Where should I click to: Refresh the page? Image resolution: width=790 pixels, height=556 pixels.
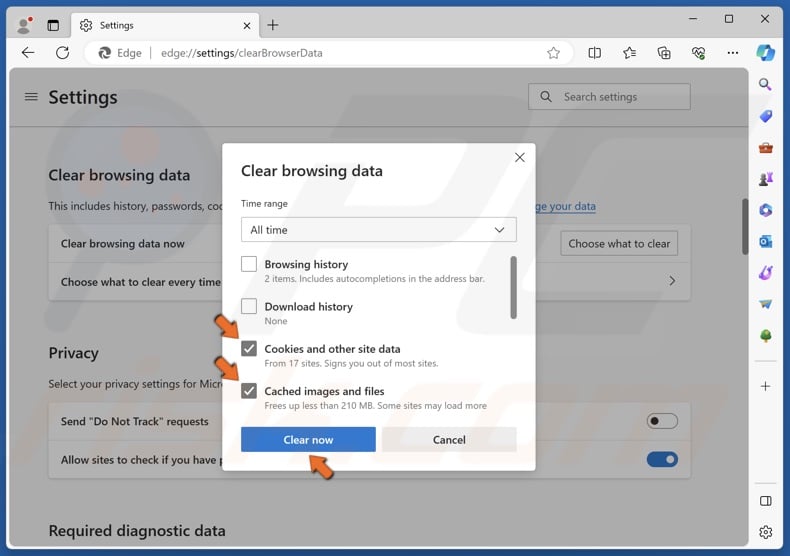point(62,53)
